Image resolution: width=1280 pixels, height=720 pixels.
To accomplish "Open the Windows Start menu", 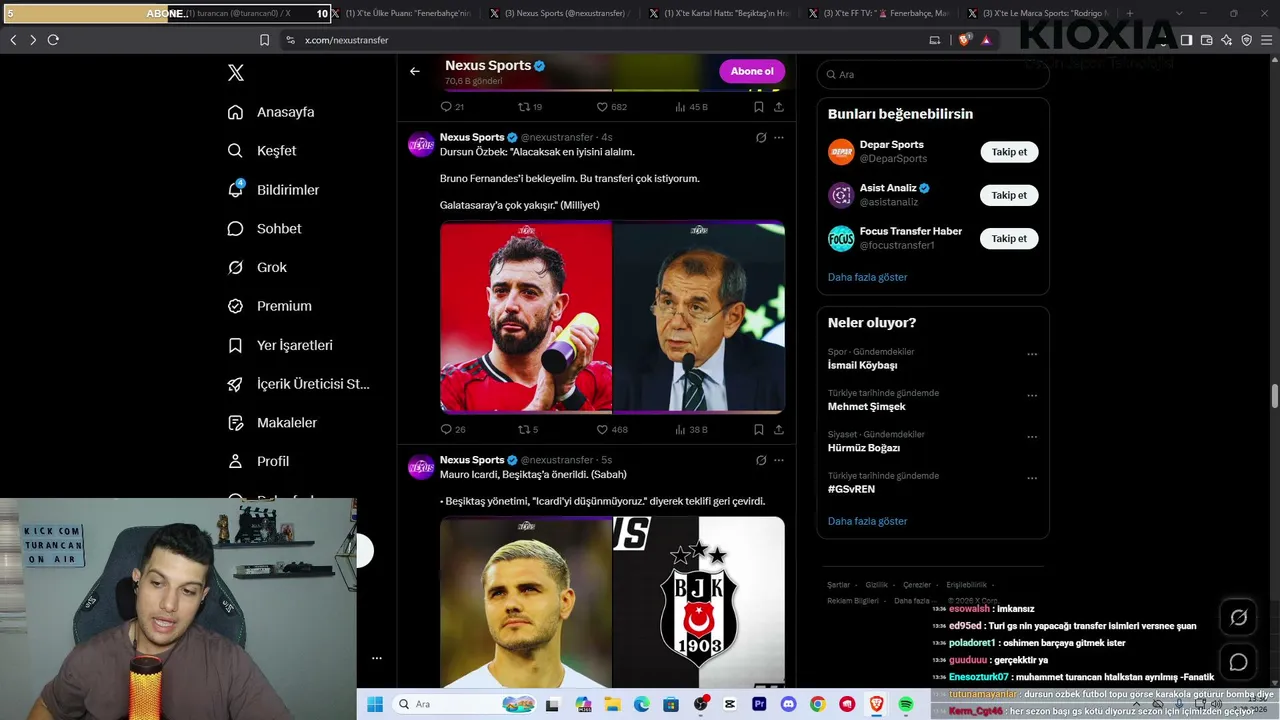I will point(375,704).
